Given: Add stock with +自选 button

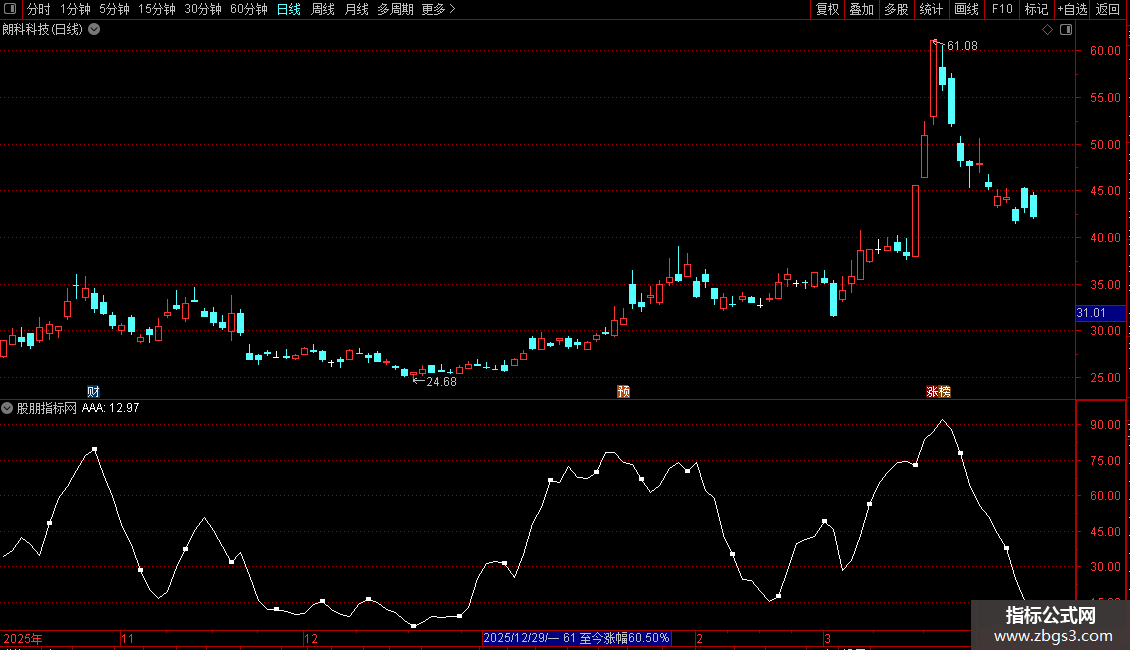Looking at the screenshot, I should click(1072, 9).
